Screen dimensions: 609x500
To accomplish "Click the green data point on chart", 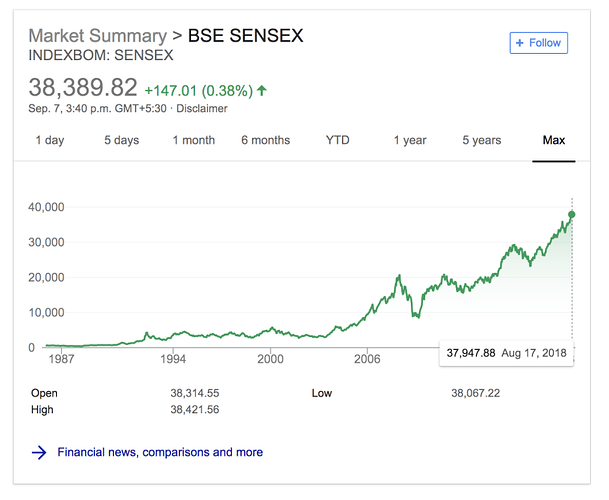I will click(572, 214).
